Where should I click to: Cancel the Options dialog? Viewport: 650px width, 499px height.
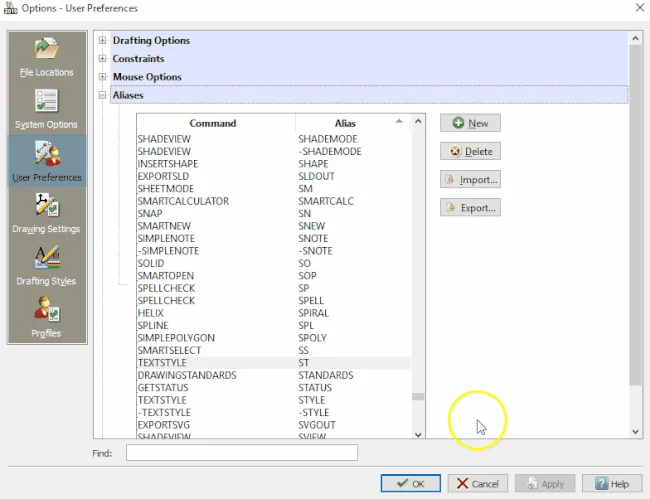476,484
